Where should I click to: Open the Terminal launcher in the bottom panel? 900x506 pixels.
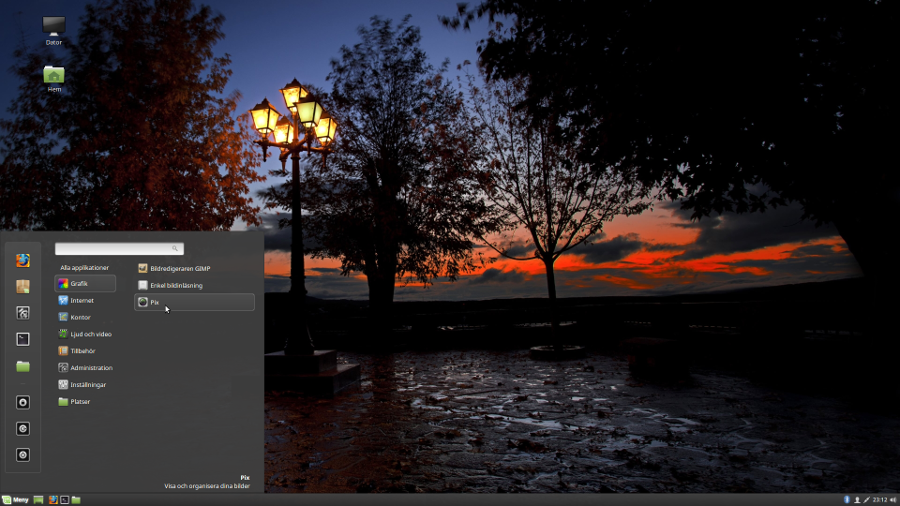[x=64, y=499]
